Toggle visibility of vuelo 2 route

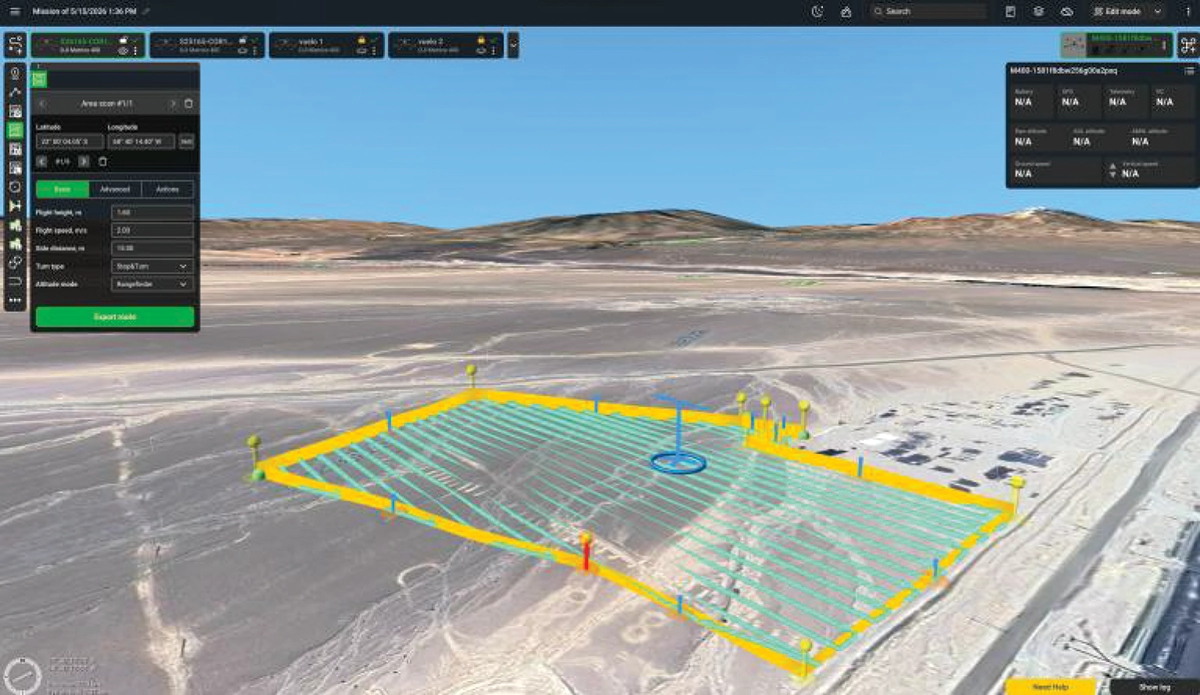[480, 50]
